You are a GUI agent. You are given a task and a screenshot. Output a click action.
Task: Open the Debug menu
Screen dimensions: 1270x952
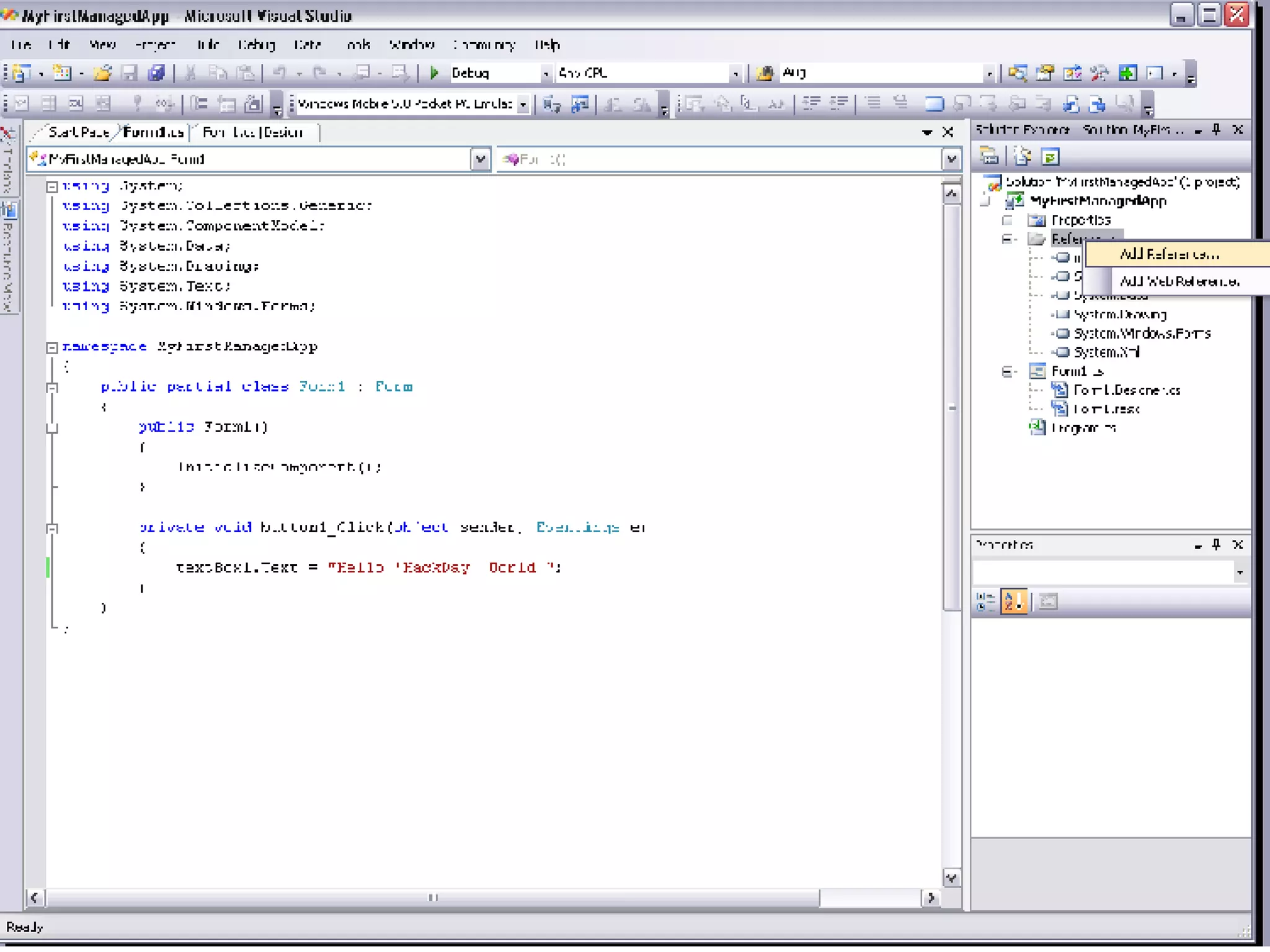point(256,45)
